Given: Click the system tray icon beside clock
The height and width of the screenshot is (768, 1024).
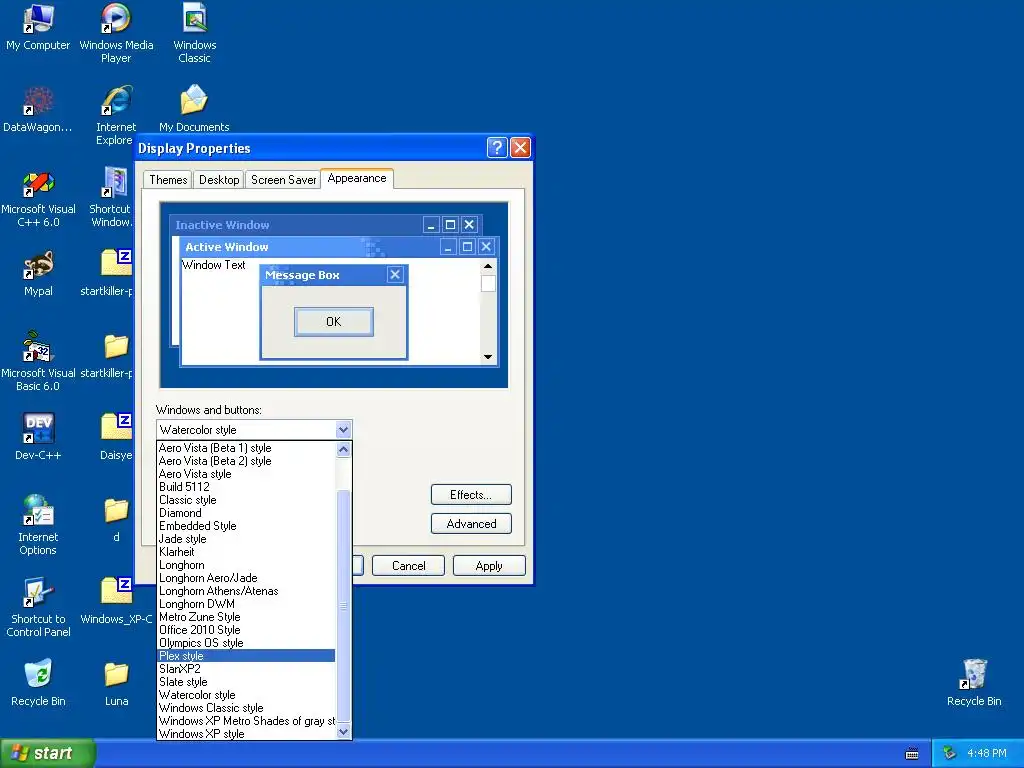Looking at the screenshot, I should tap(950, 754).
